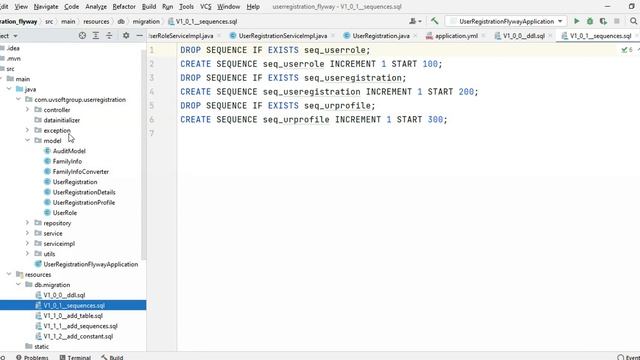
Task: Select AuditModel class in tree
Action: (x=69, y=151)
